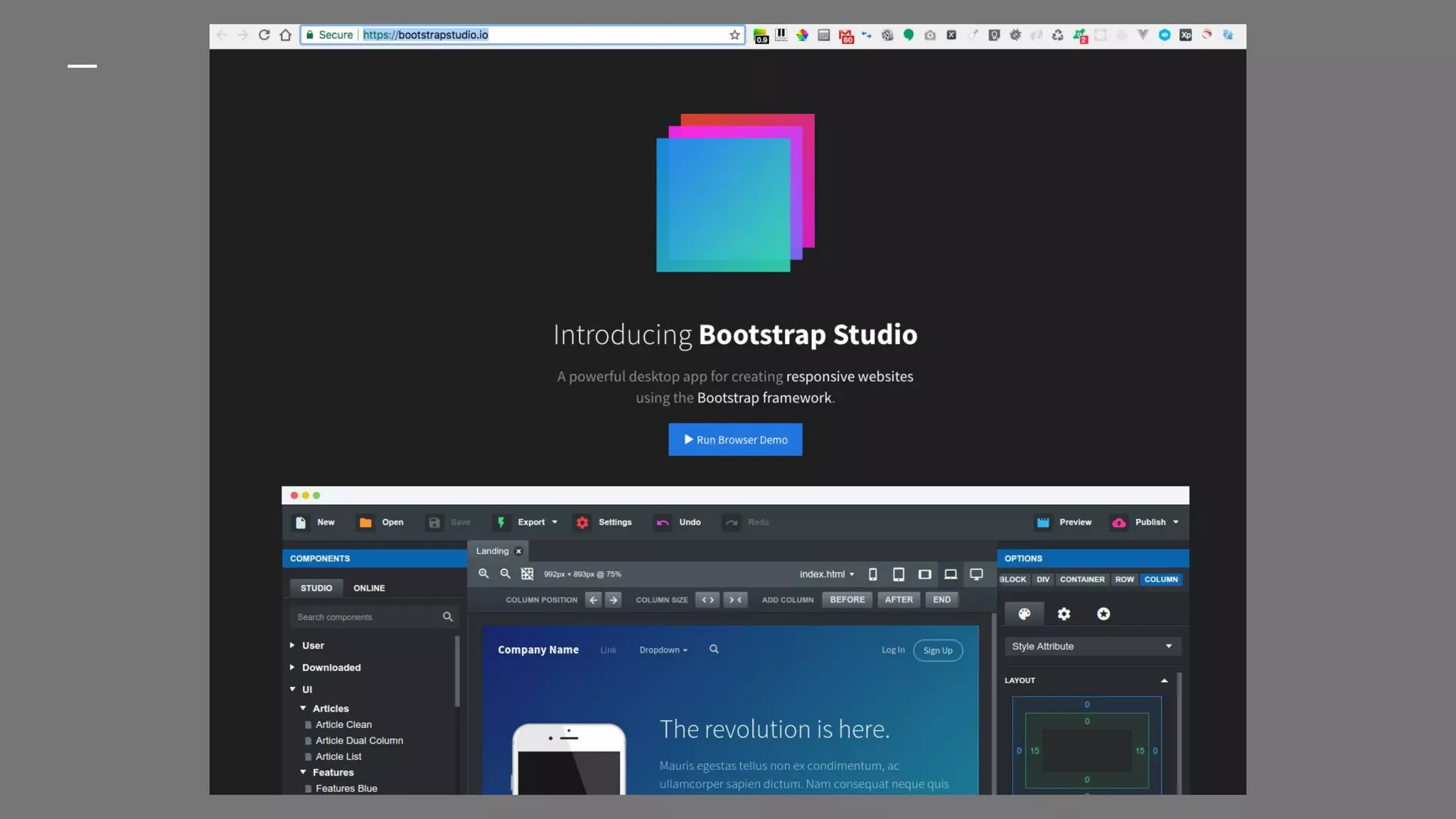Toggle the grid overlay icon
The image size is (1456, 819).
tap(528, 574)
